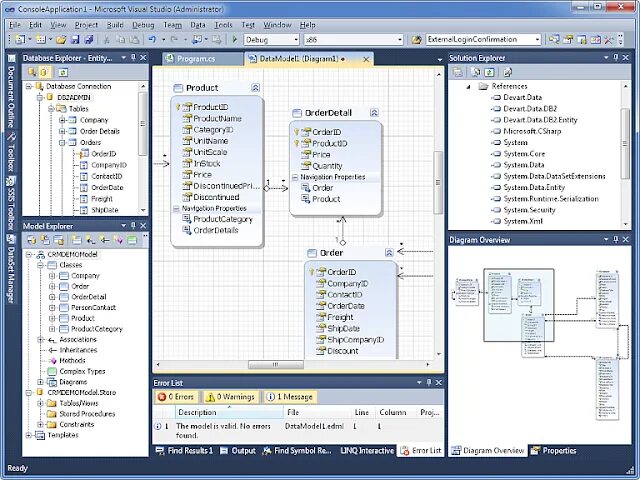The height and width of the screenshot is (480, 640).
Task: Open the Toolbox side panel
Action: click(11, 153)
